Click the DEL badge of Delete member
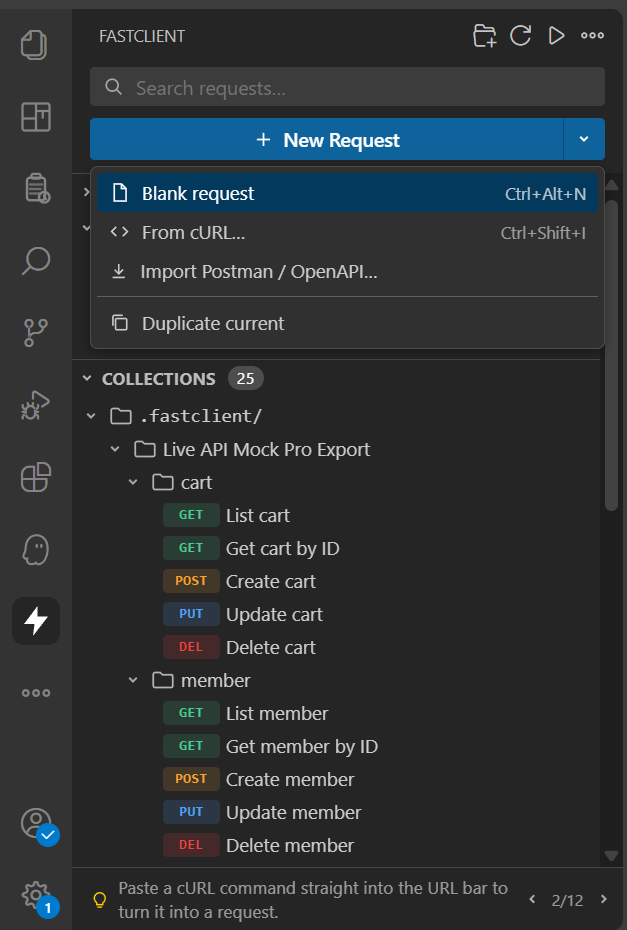 pyautogui.click(x=191, y=845)
